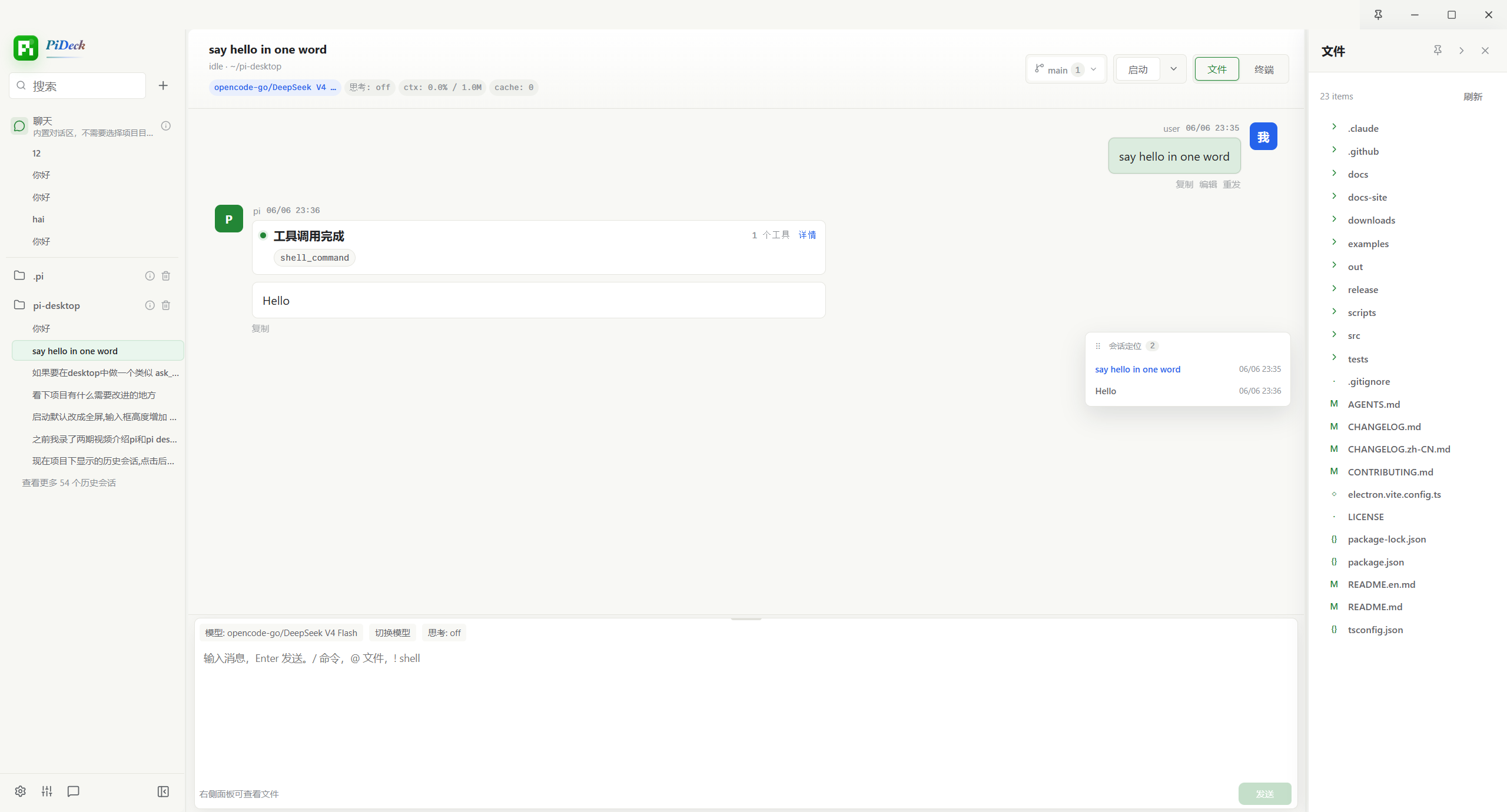This screenshot has height=812, width=1507.
Task: Click the info icon for pi-desktop folder
Action: pos(150,305)
